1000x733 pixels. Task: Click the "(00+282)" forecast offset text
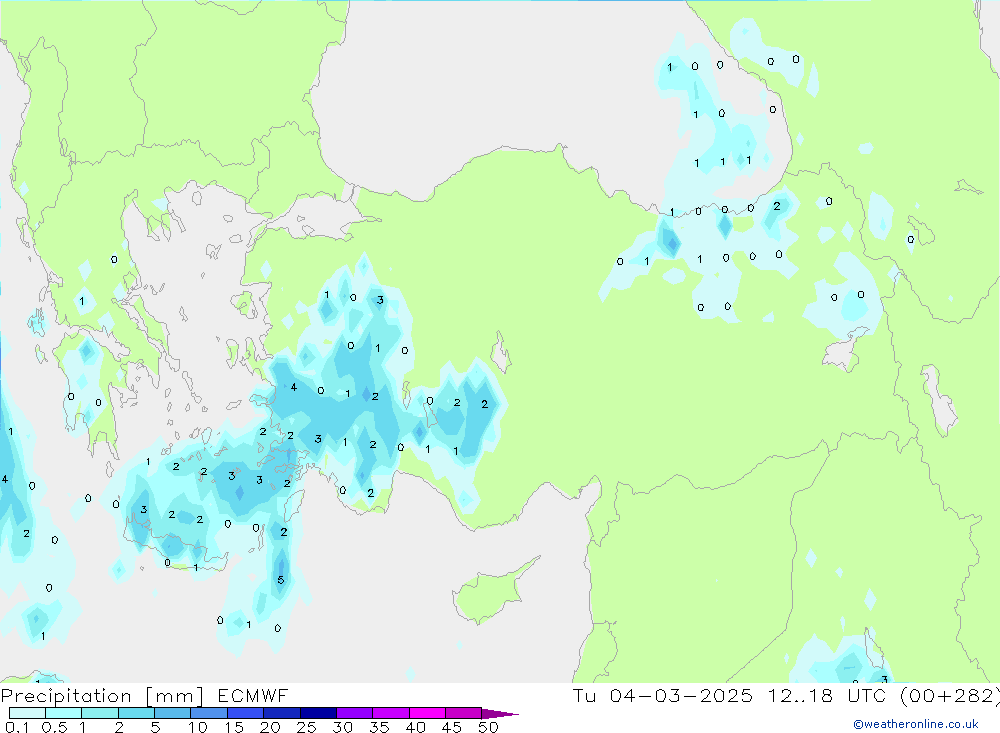click(x=950, y=696)
